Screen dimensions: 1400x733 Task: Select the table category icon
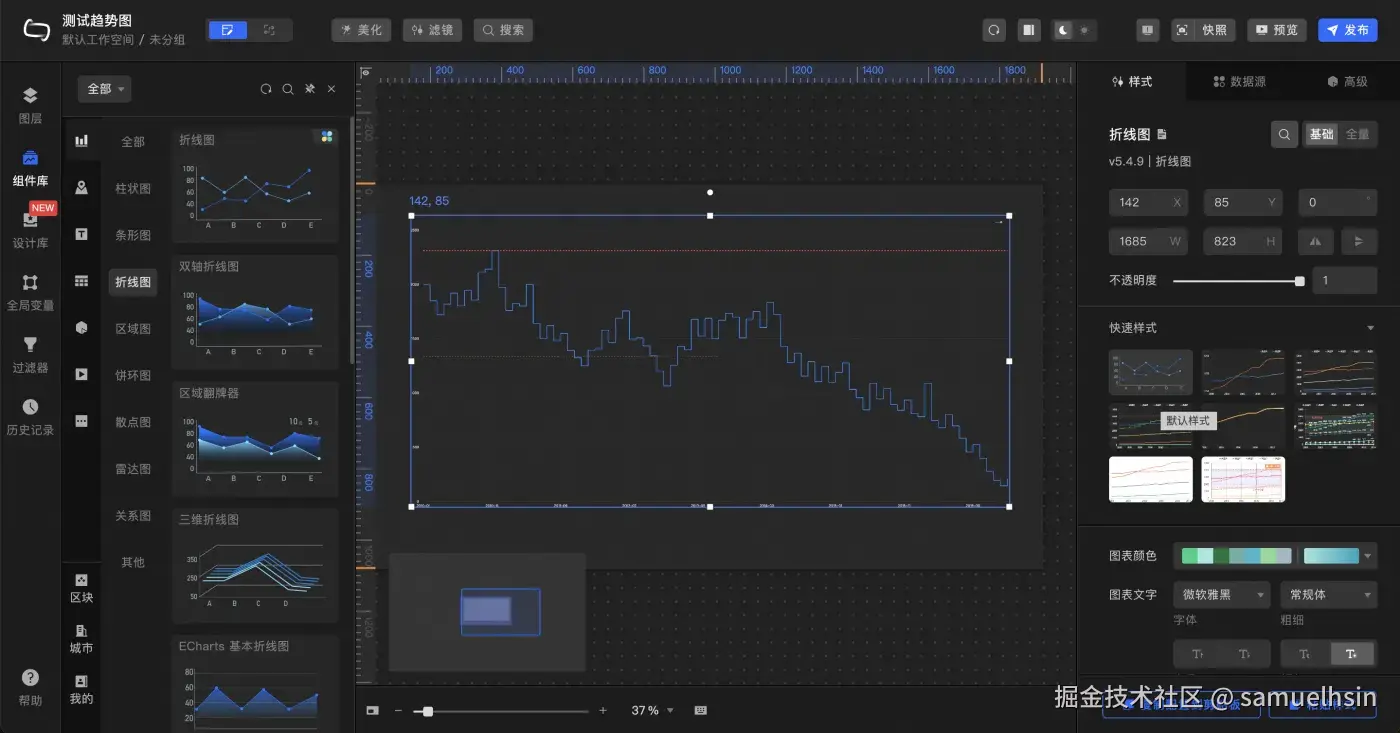pos(82,281)
